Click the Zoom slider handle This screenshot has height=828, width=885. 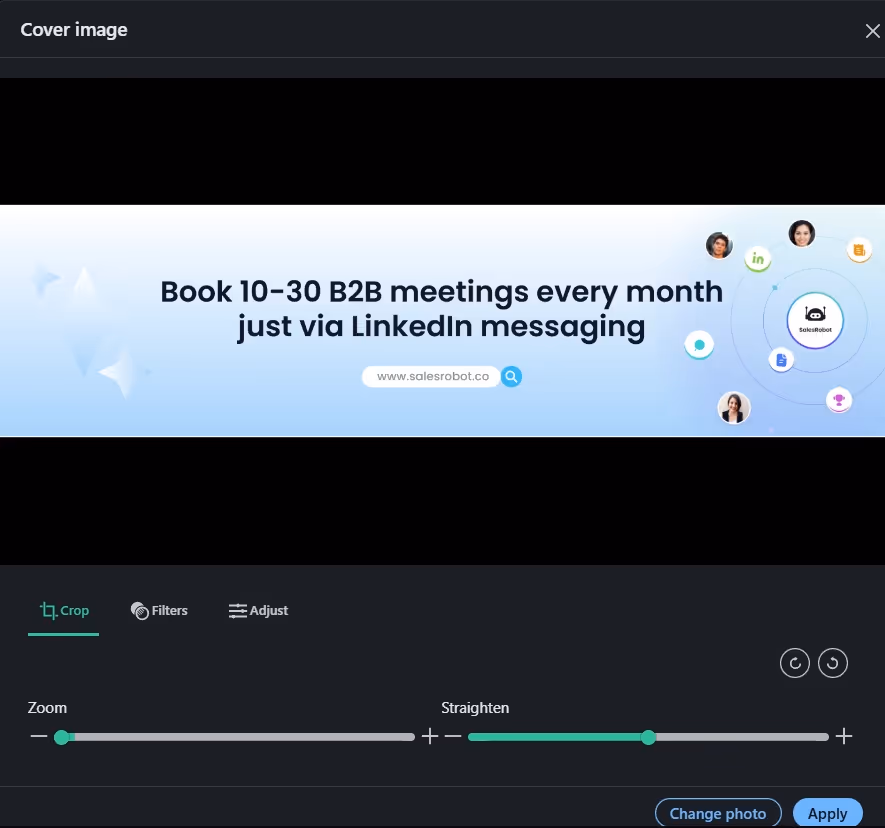pyautogui.click(x=62, y=736)
